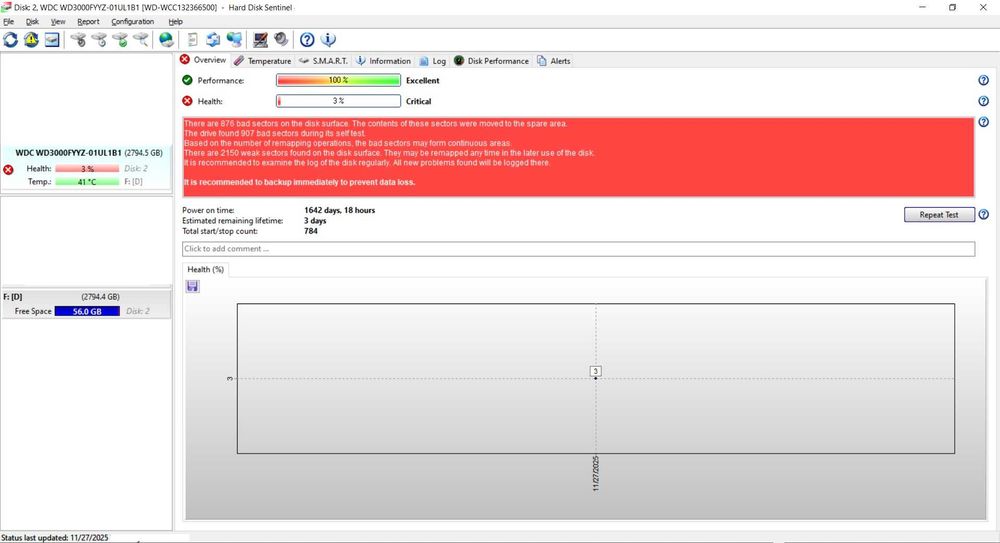This screenshot has width=1000, height=543.
Task: Click the '1642 days, 18 hours' power on value
Action: pos(339,210)
